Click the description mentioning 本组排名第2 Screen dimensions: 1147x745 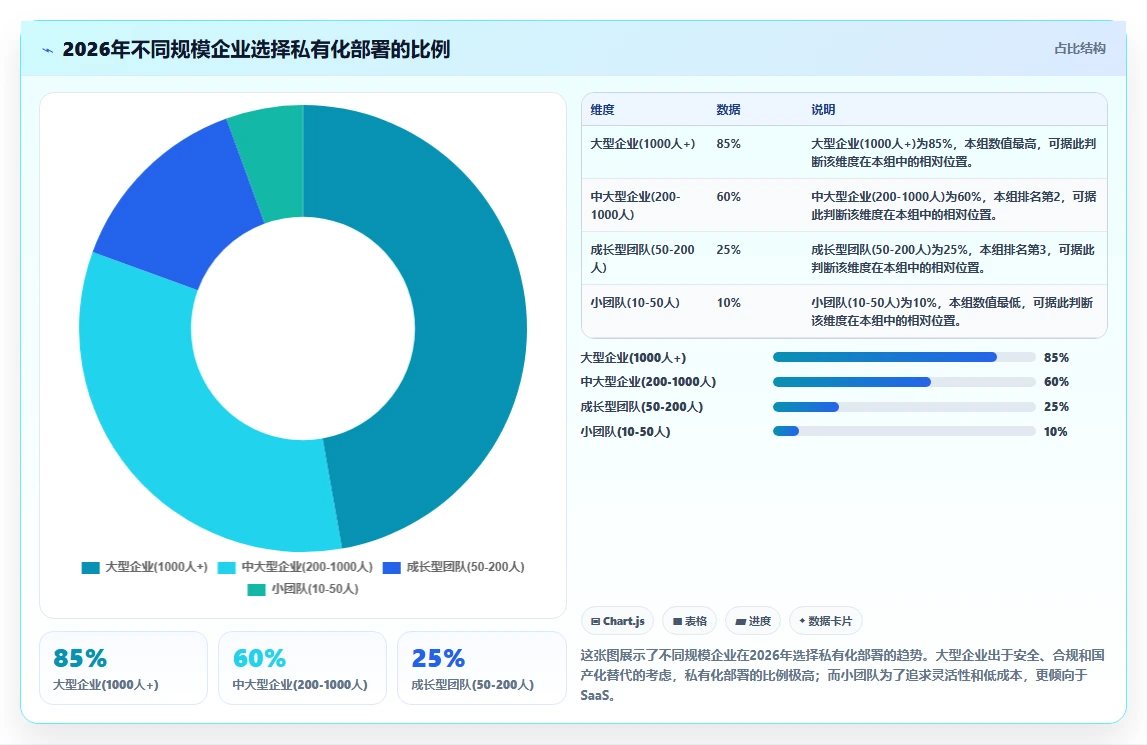click(x=953, y=206)
